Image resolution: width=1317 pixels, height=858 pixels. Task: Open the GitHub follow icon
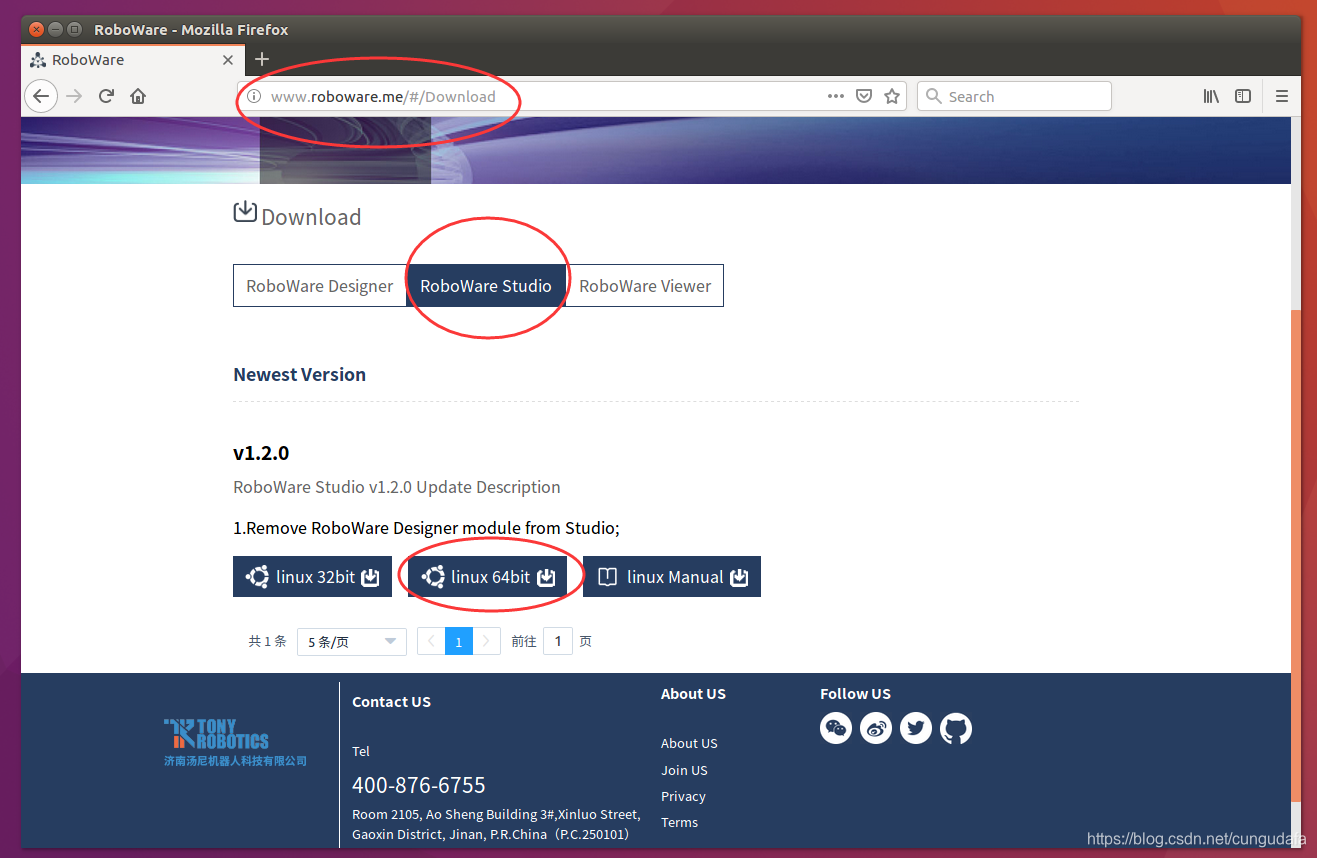(956, 728)
